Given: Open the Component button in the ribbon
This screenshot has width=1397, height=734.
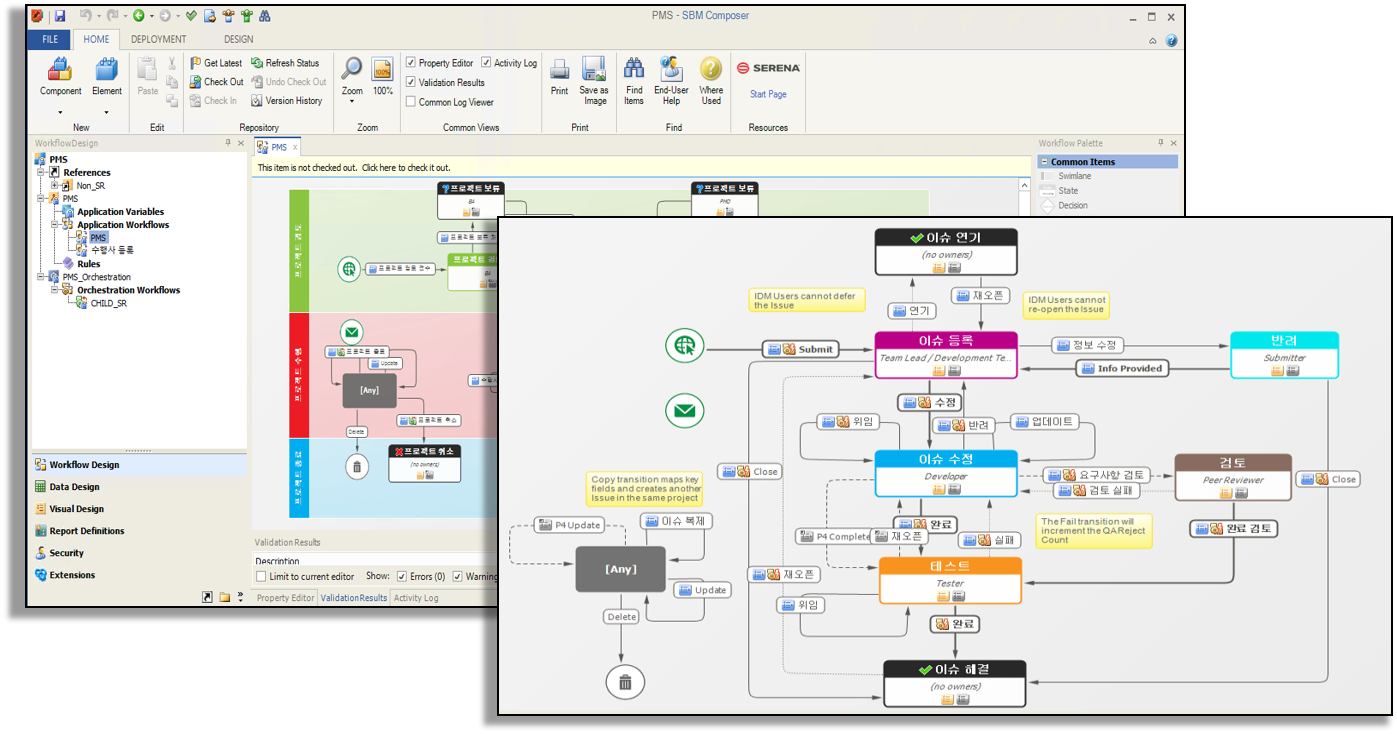Looking at the screenshot, I should (x=61, y=78).
